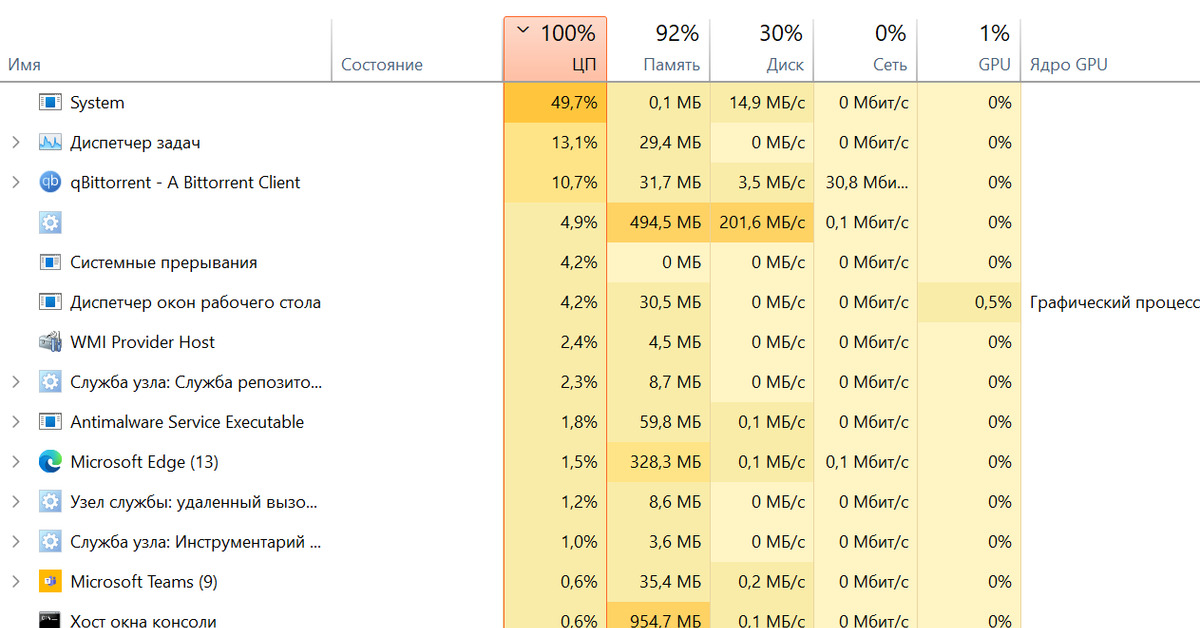1200x628 pixels.
Task: Click the WMI Provider Host icon
Action: click(50, 342)
